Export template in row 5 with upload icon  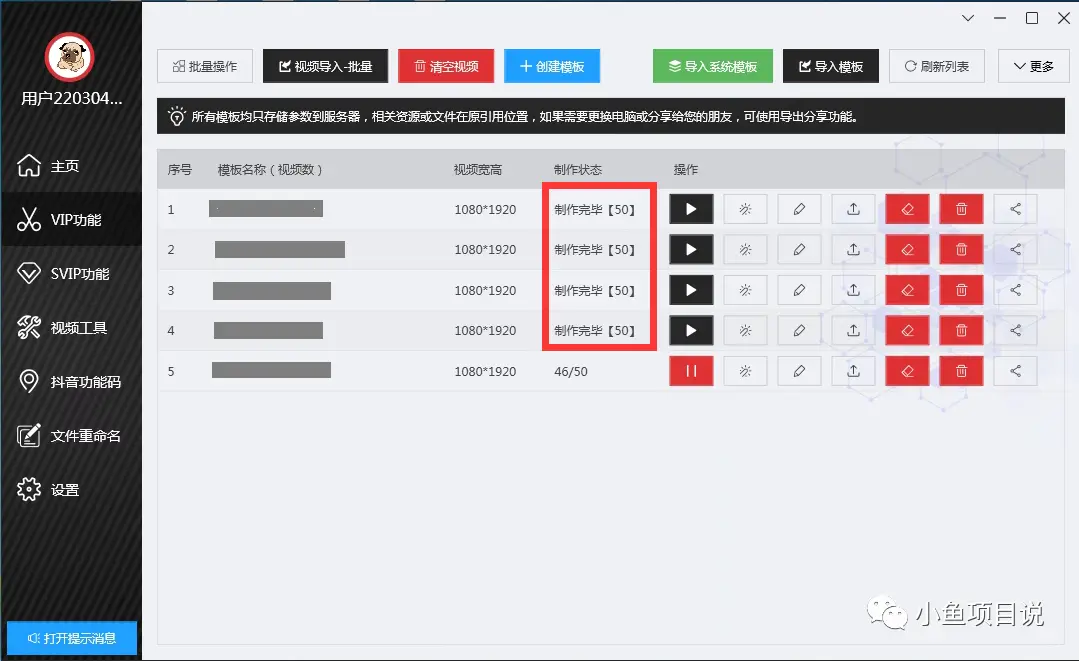tap(853, 371)
